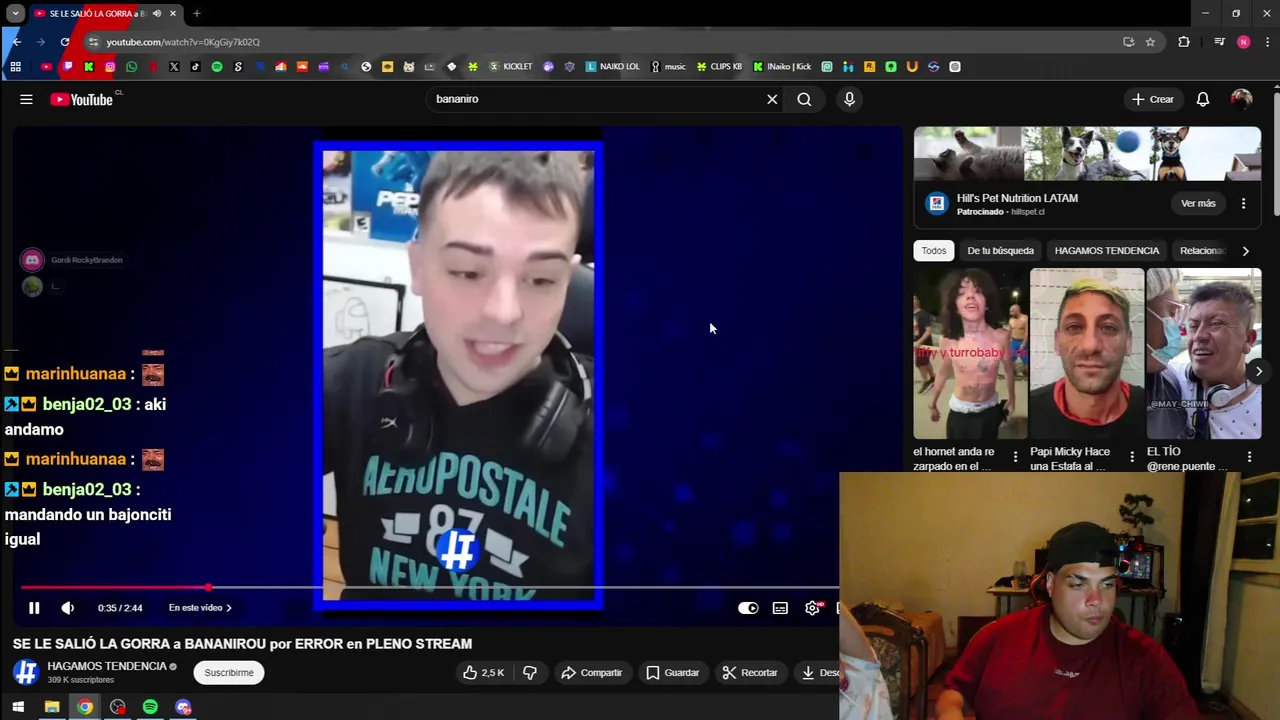Viewport: 1280px width, 720px height.
Task: Open the HAGAMOS TENDENCIA channel name
Action: [x=107, y=666]
